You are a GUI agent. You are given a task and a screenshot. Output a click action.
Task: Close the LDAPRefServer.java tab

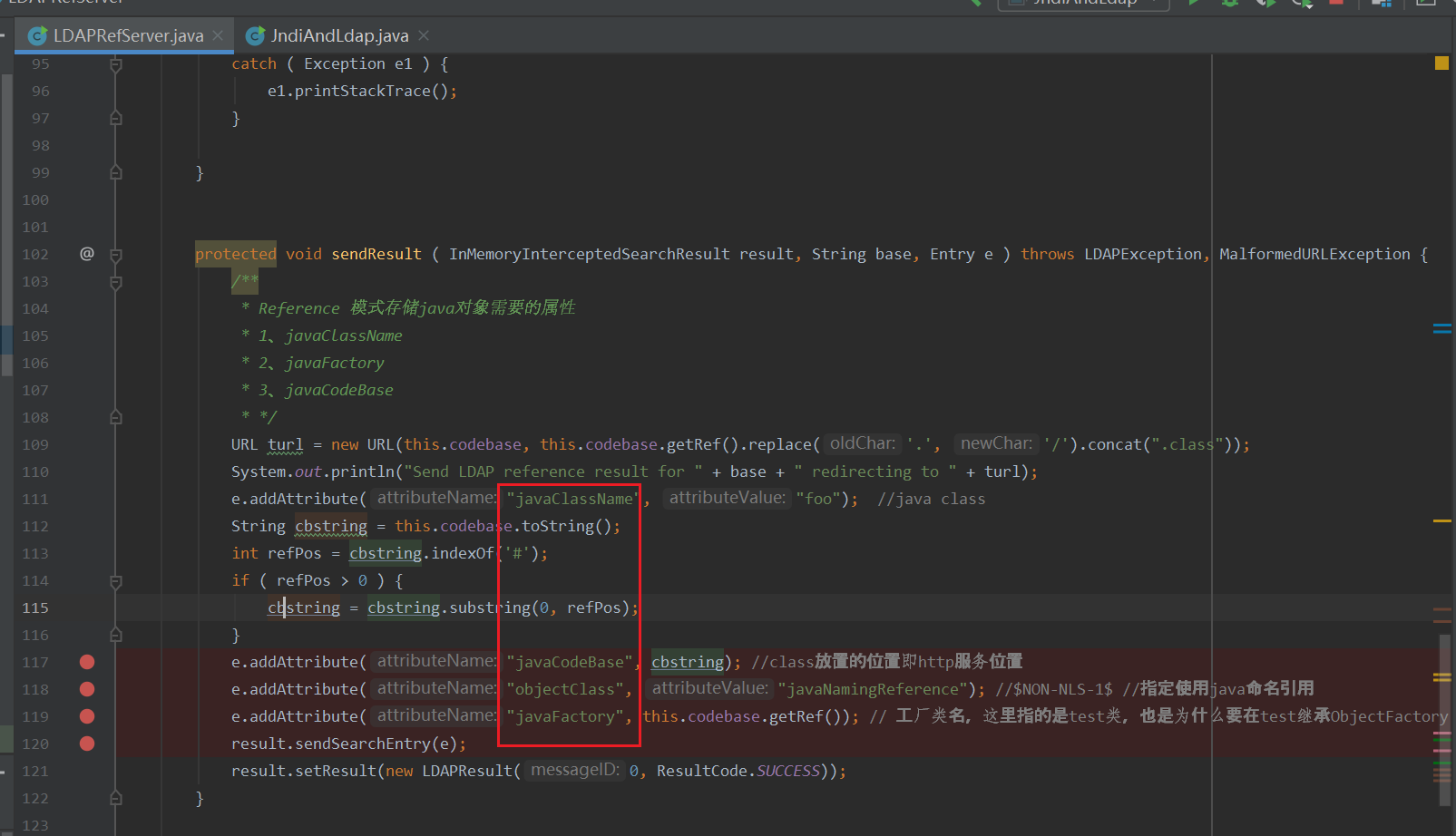point(218,35)
